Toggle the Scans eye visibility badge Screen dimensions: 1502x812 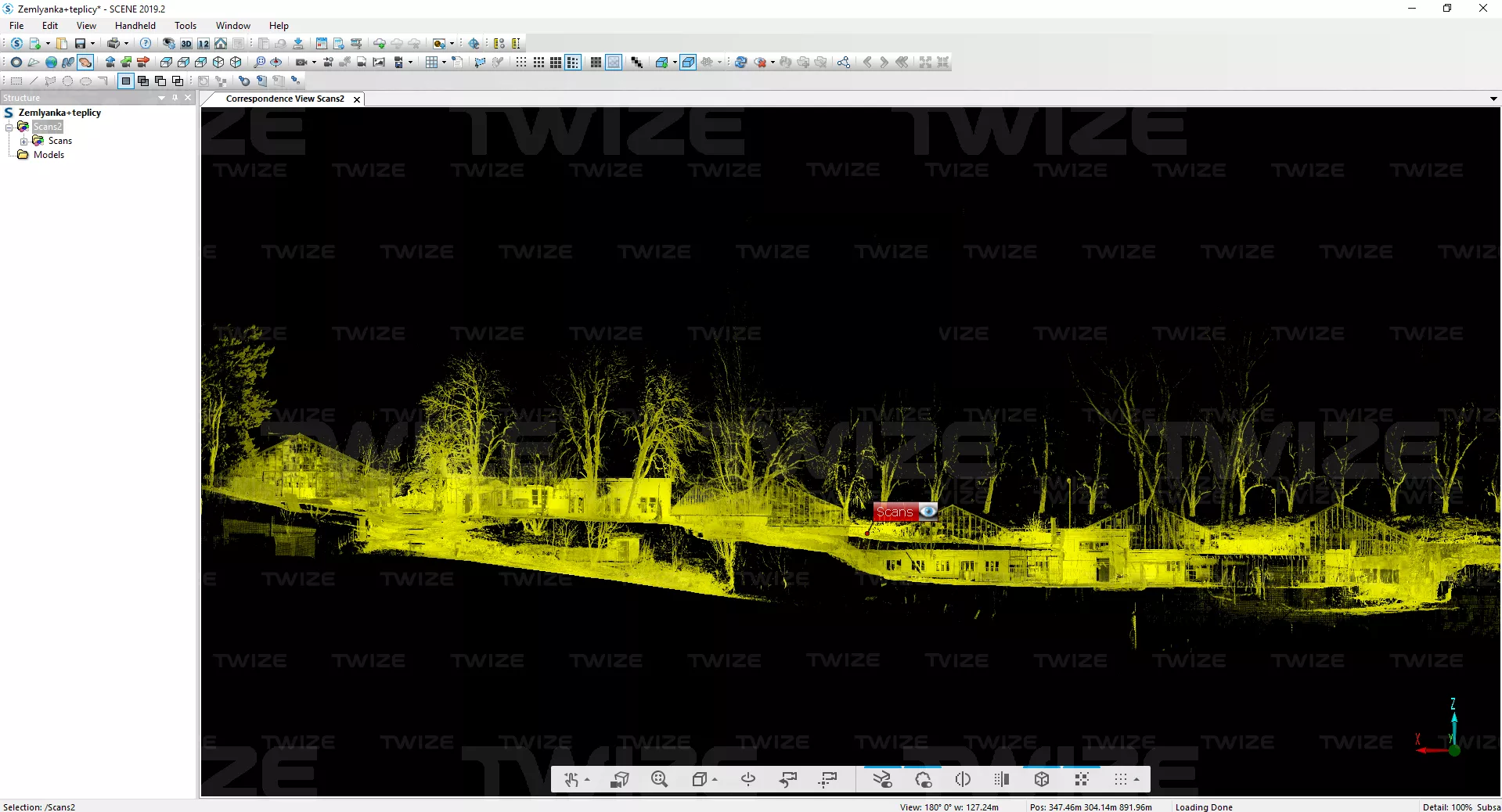(x=927, y=512)
